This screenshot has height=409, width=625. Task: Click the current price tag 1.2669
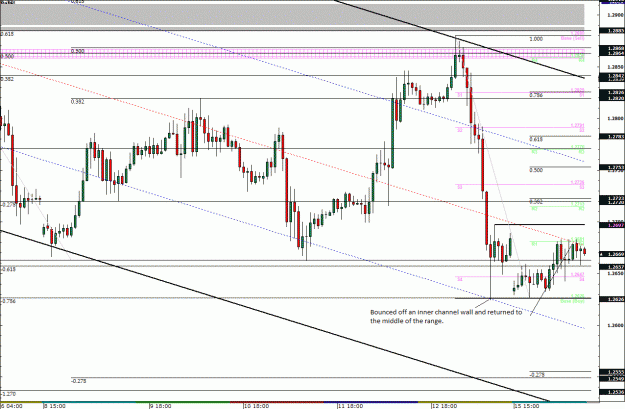click(x=612, y=254)
